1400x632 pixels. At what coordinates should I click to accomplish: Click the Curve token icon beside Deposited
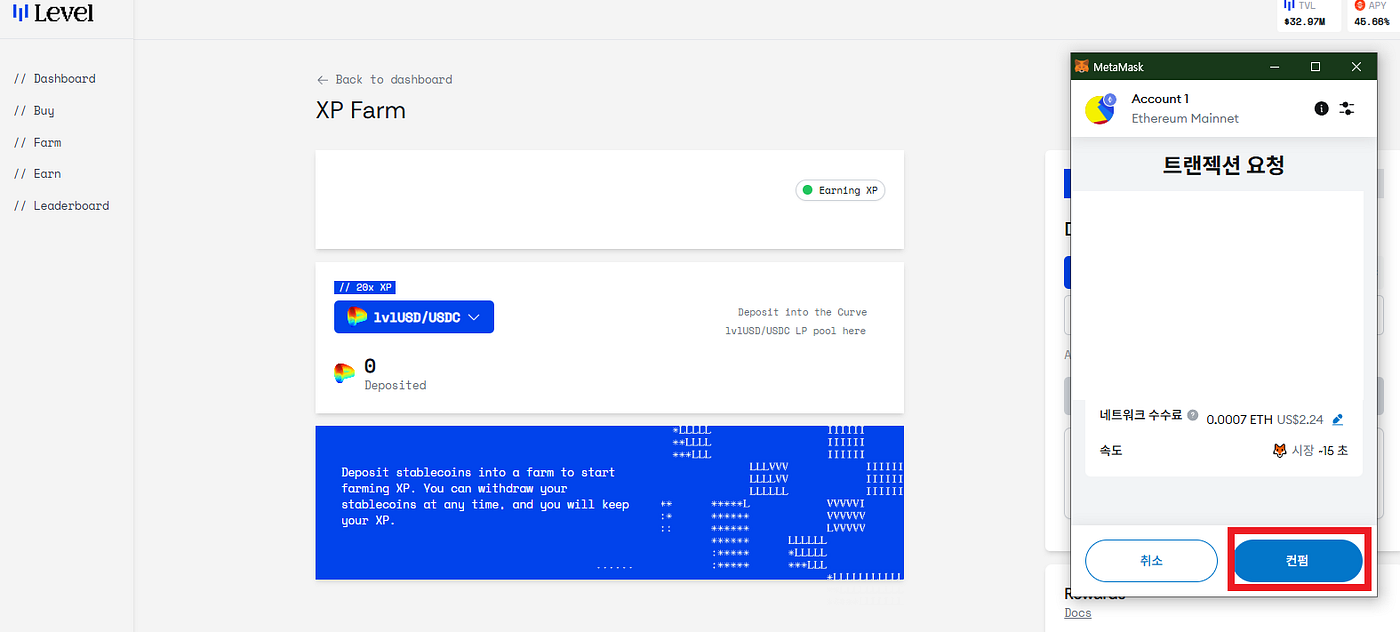(344, 374)
